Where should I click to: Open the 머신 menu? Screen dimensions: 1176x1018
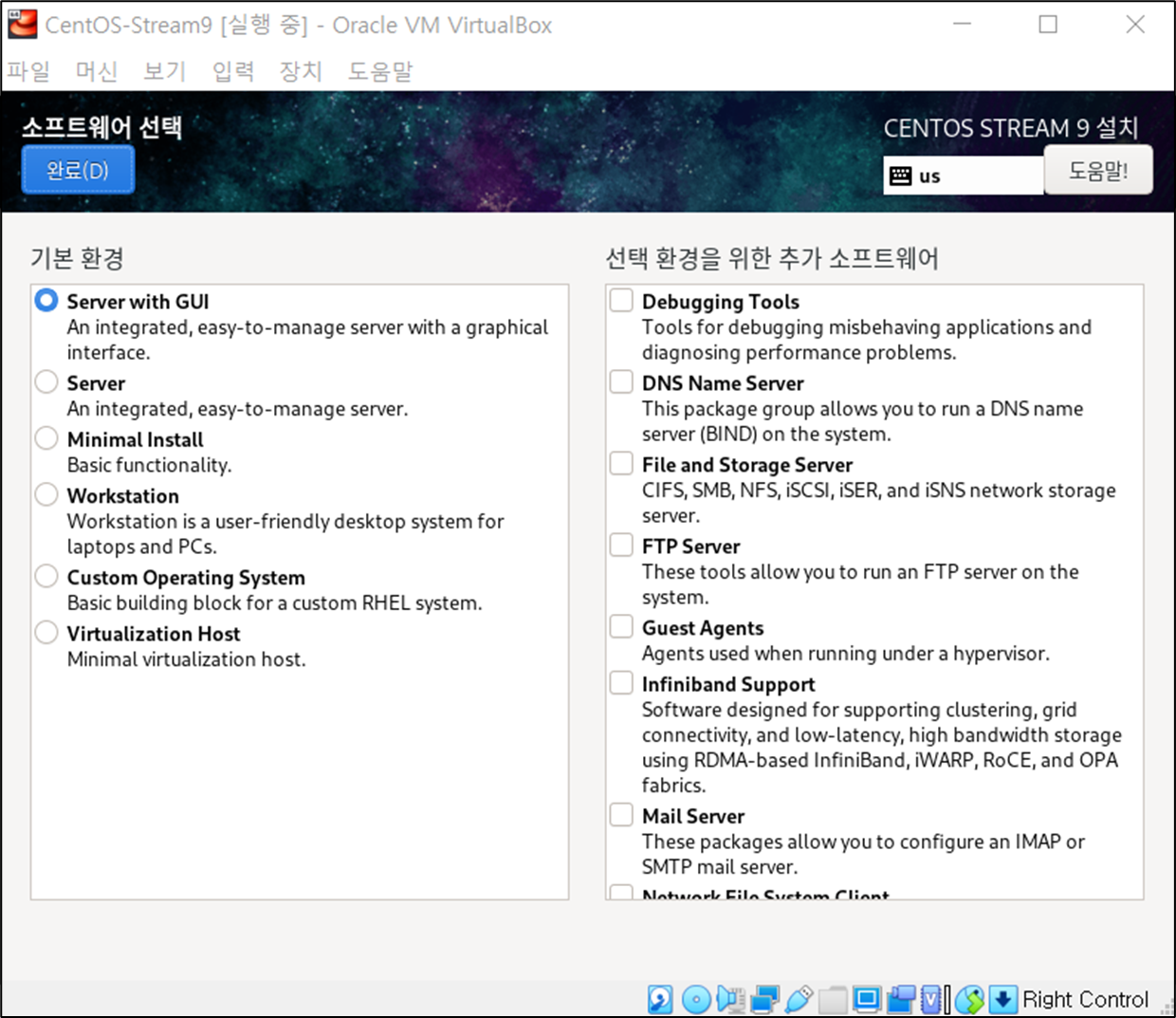[x=97, y=71]
